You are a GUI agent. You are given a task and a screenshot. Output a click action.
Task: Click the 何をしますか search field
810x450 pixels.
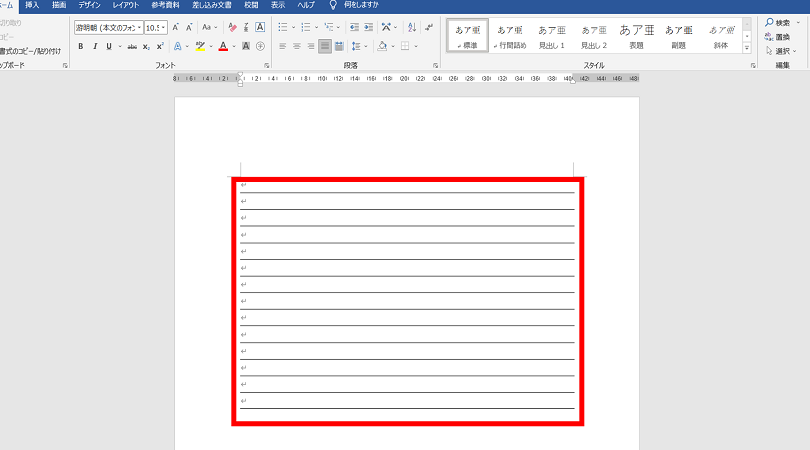click(x=361, y=5)
